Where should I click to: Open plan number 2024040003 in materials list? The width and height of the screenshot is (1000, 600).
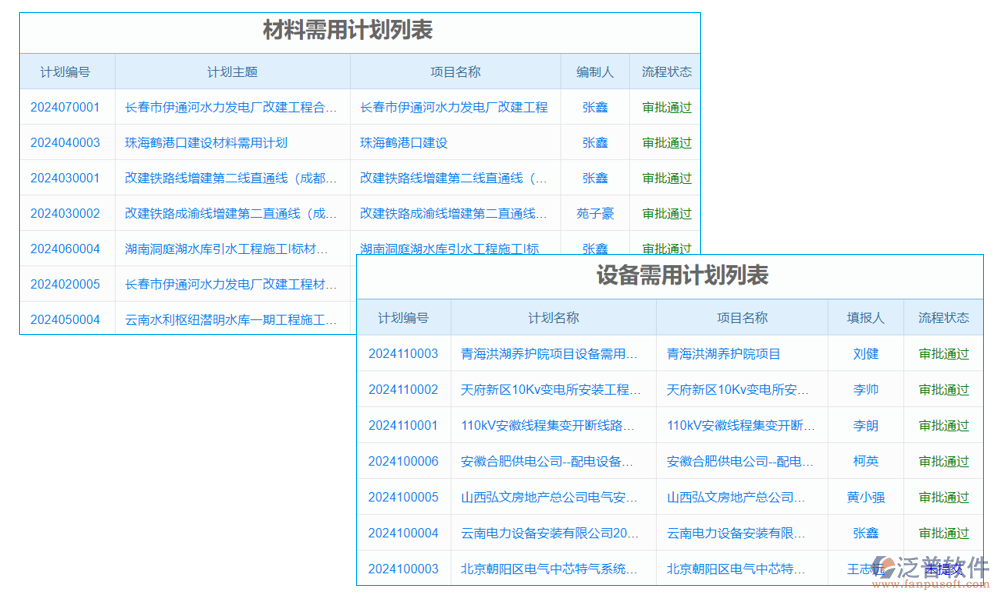(66, 142)
